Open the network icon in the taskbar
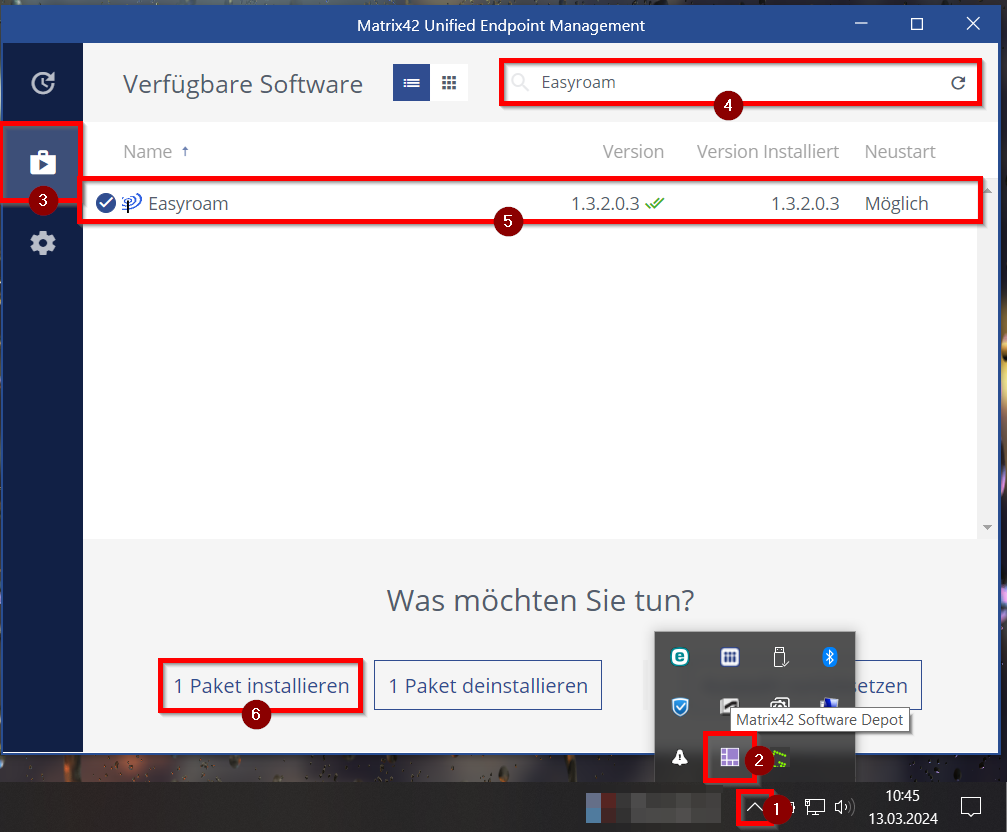1007x832 pixels. (x=815, y=807)
